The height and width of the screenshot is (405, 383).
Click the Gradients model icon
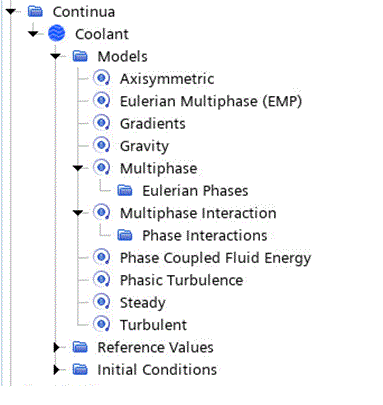(x=101, y=123)
